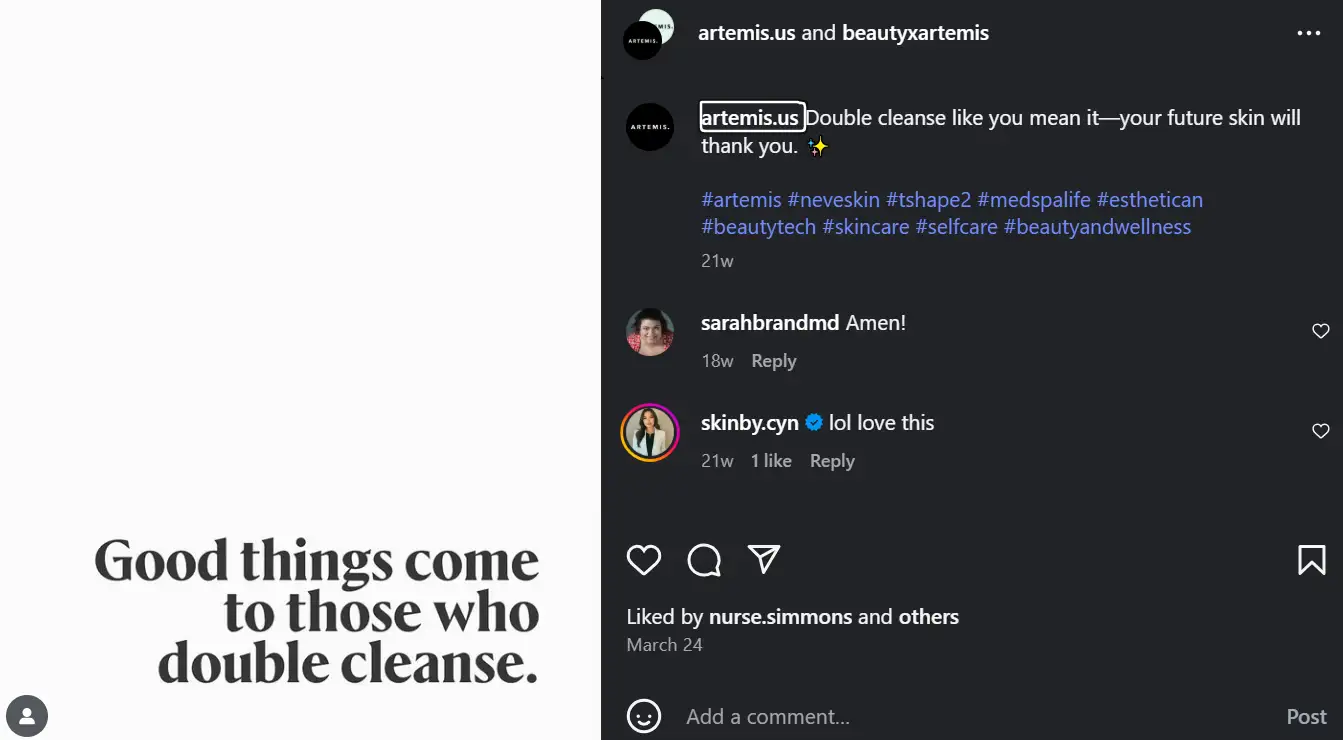Viewport: 1343px width, 740px height.
Task: Open skinby.cyn's profile avatar
Action: point(650,431)
